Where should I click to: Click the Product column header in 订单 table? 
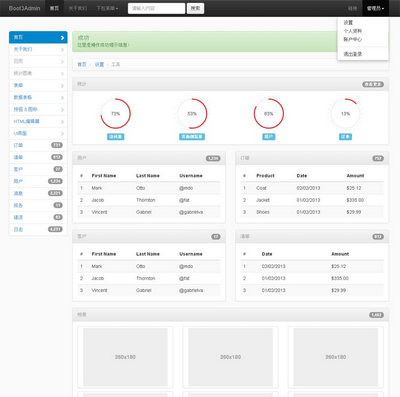click(265, 176)
